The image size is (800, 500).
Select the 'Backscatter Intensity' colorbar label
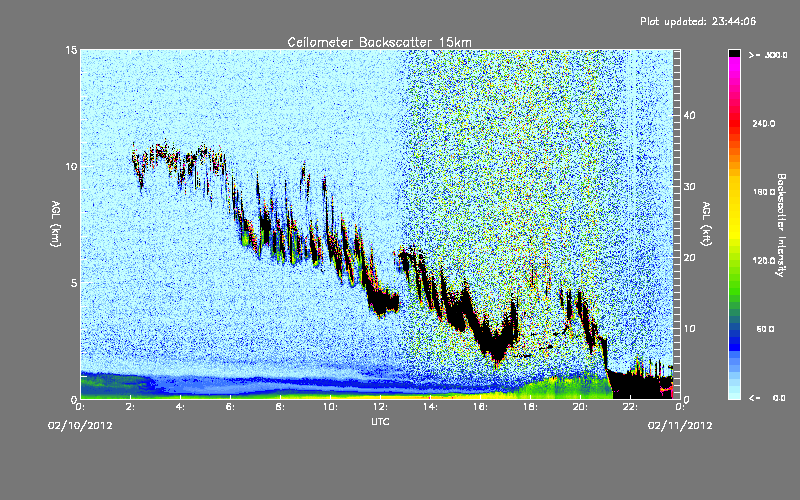(781, 225)
